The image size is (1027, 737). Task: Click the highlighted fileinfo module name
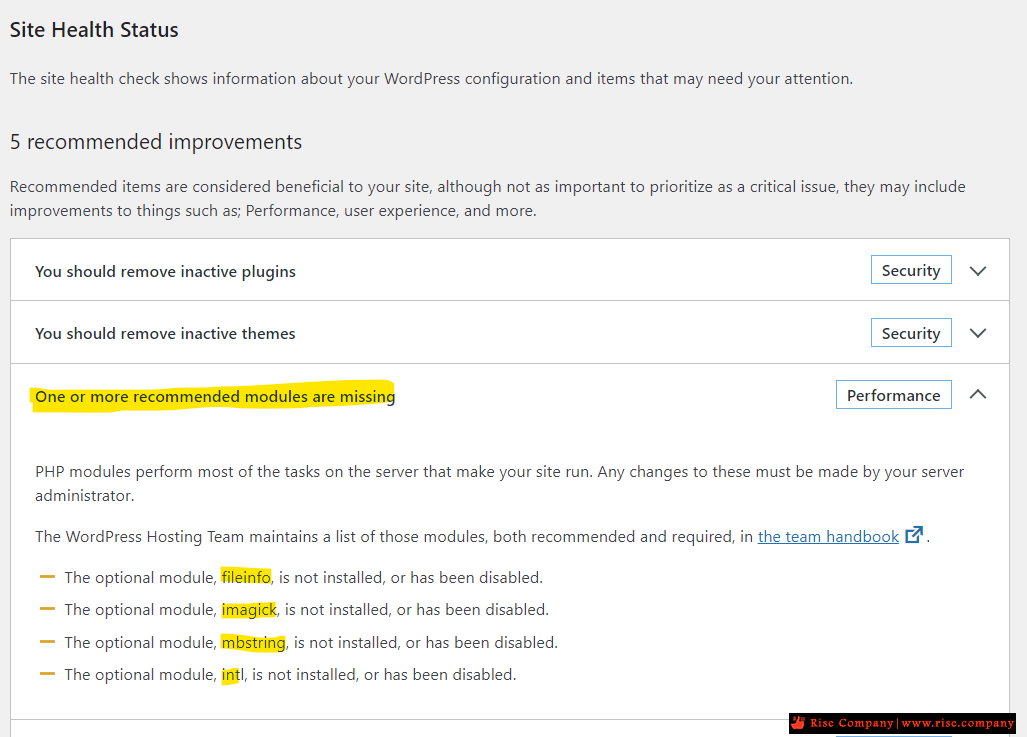coord(246,577)
